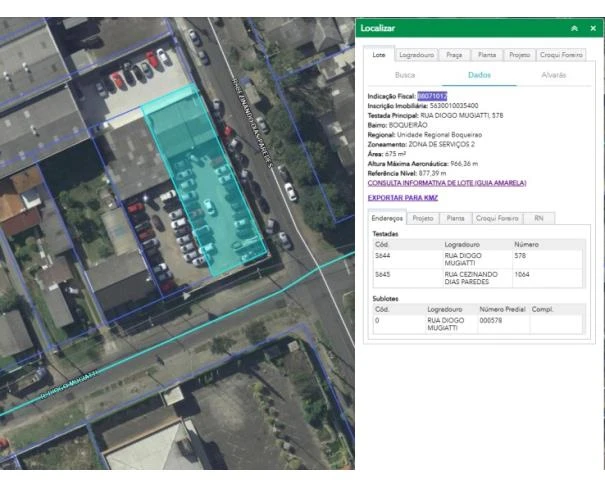Collapse the Localizar panel with chevron icon

coord(574,28)
